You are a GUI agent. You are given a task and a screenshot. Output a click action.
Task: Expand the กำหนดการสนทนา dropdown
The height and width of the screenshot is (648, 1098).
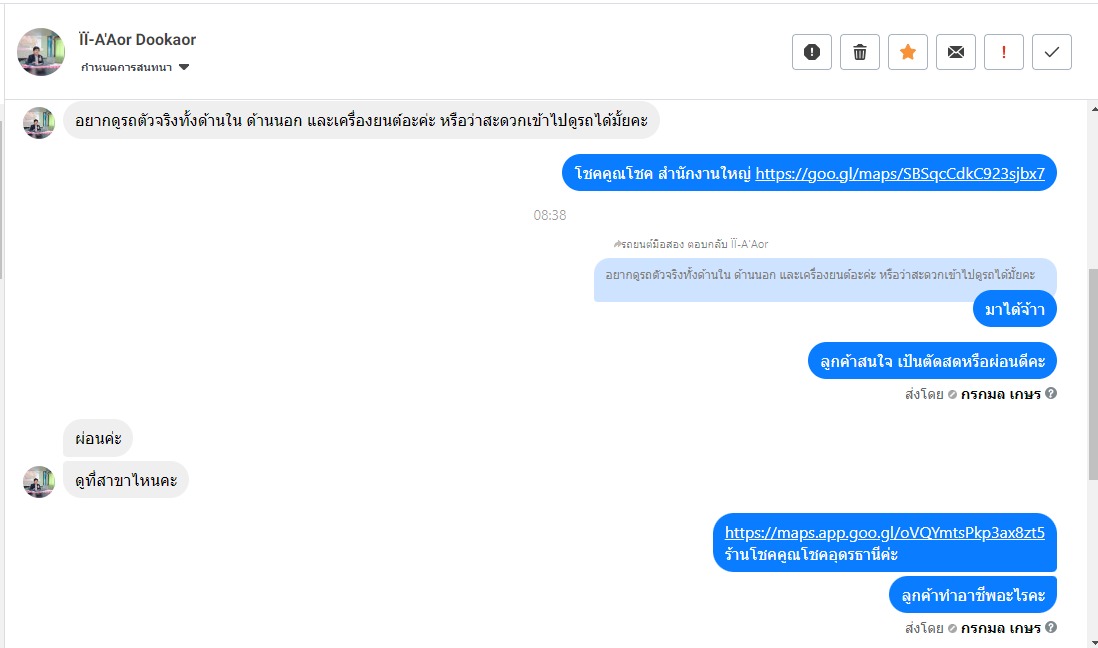point(135,67)
